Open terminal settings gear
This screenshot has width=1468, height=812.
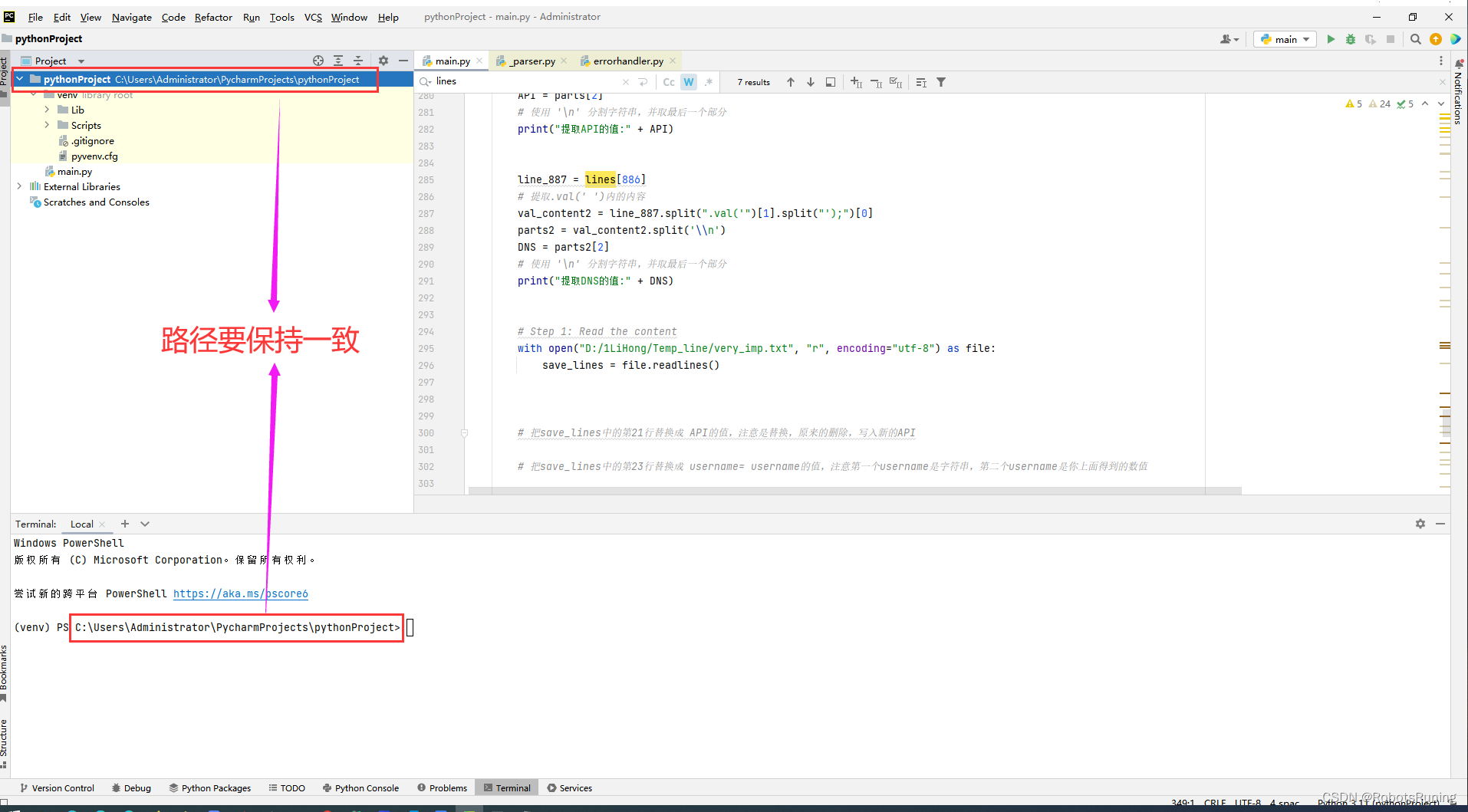coord(1420,524)
